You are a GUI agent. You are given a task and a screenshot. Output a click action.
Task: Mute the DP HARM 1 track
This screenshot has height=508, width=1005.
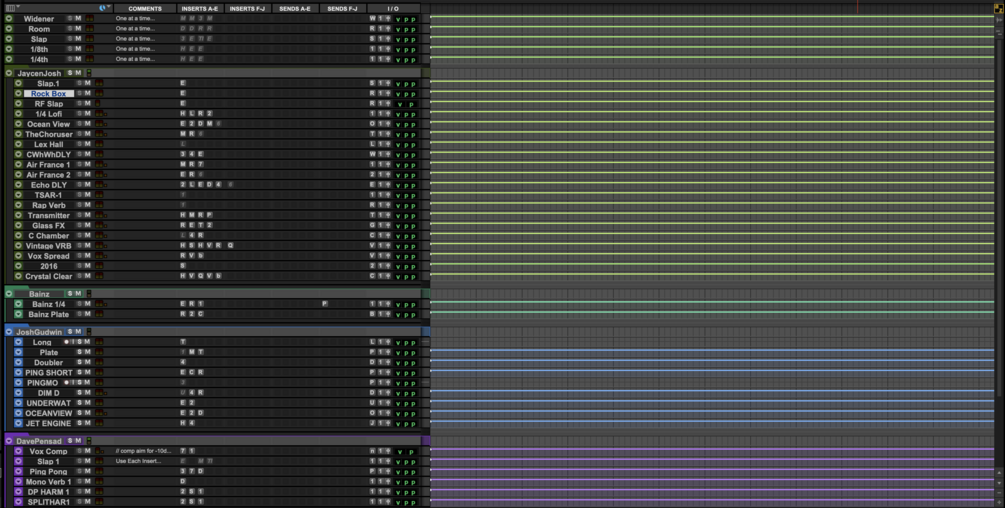pos(88,492)
